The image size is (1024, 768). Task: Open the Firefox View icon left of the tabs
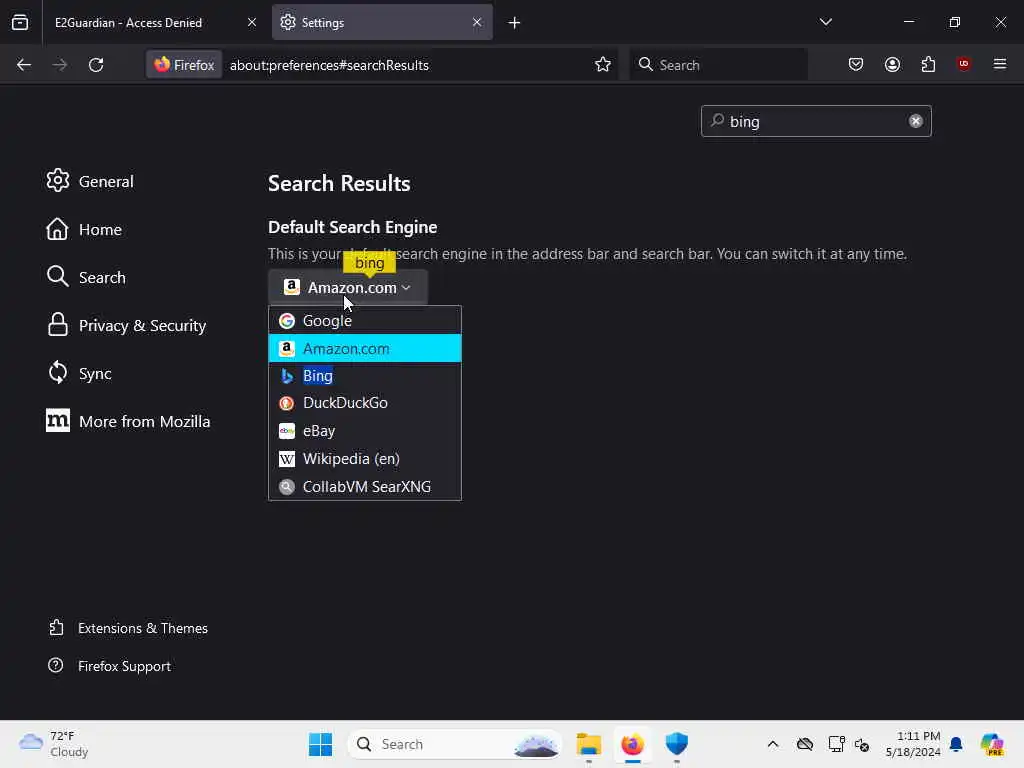point(20,22)
